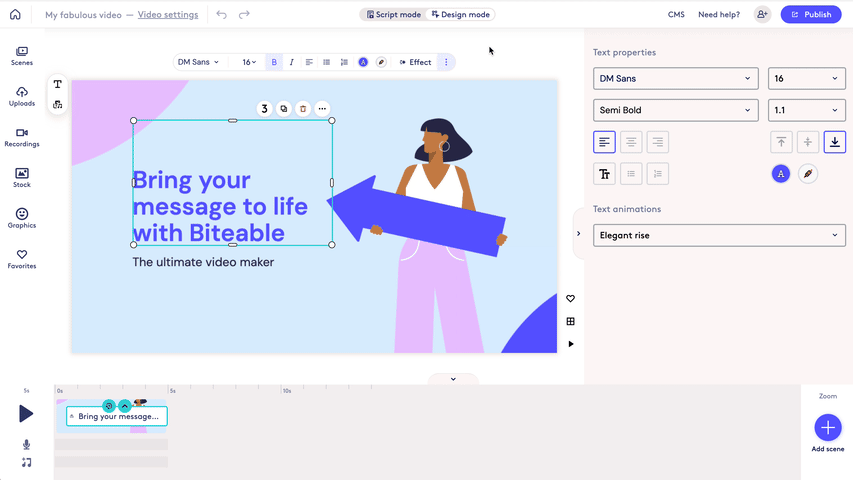Image resolution: width=853 pixels, height=480 pixels.
Task: Click the undo arrow
Action: click(x=221, y=15)
